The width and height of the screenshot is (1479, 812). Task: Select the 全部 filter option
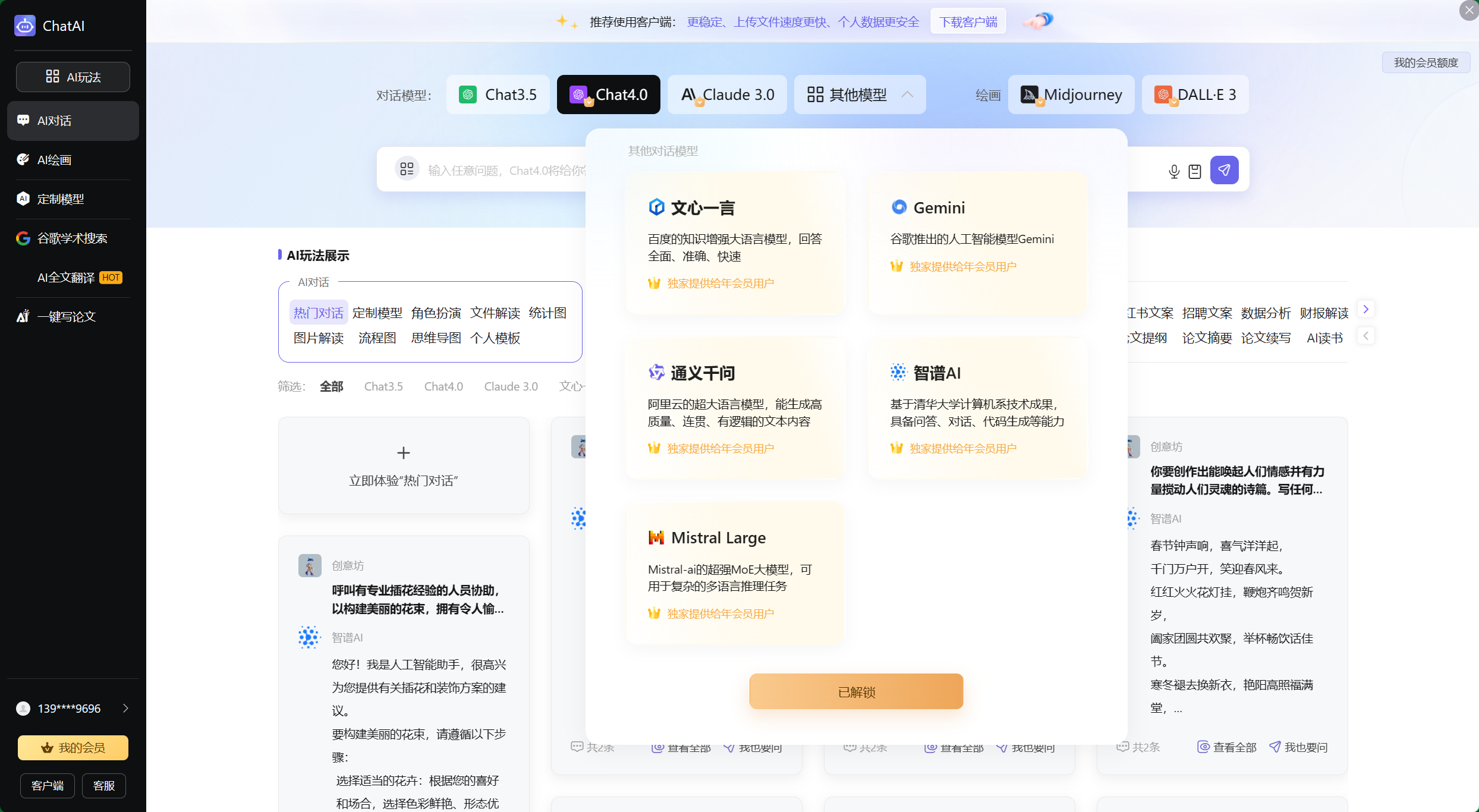pyautogui.click(x=331, y=386)
